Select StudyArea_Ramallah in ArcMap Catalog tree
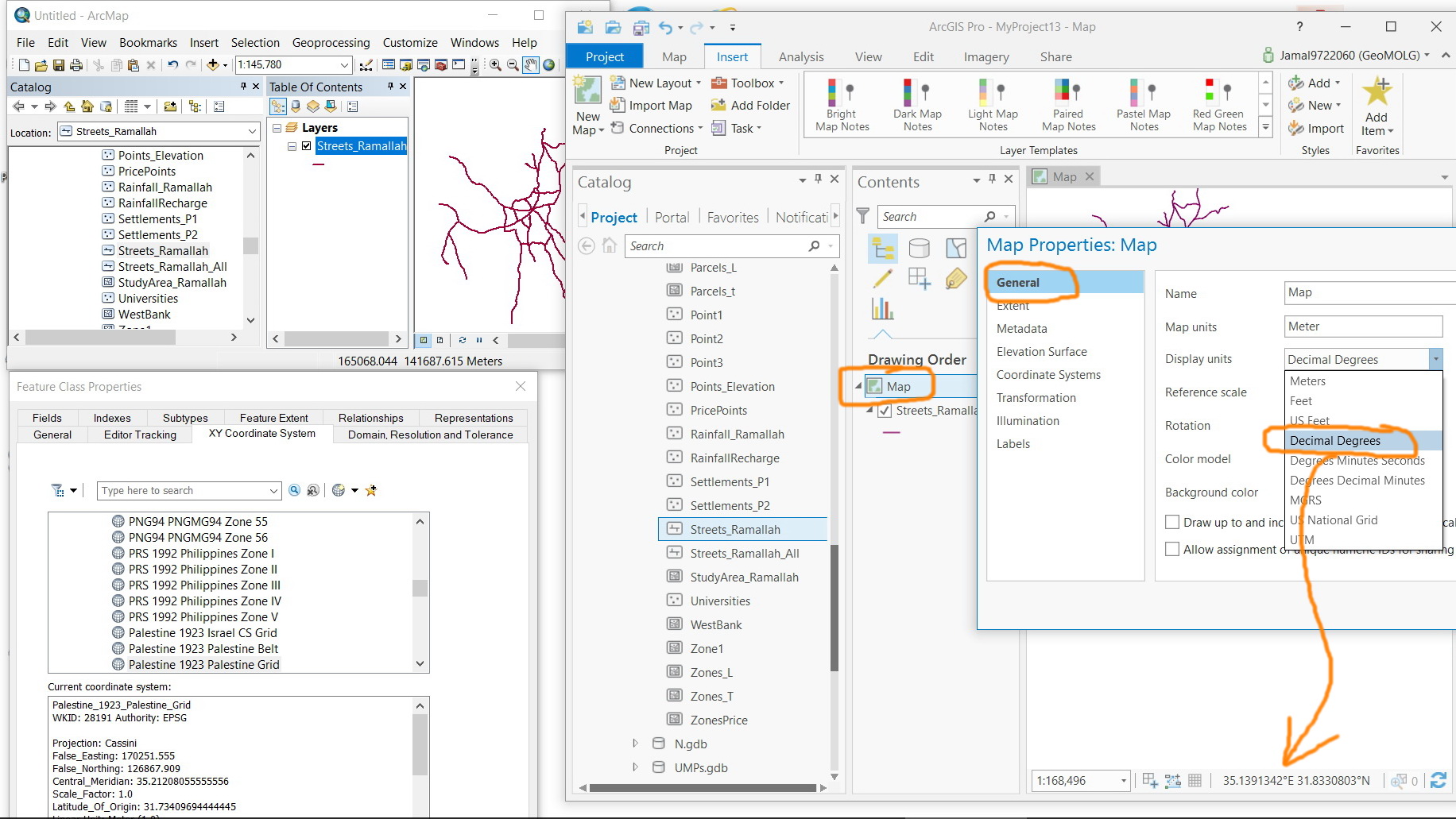The width and height of the screenshot is (1456, 819). point(172,283)
